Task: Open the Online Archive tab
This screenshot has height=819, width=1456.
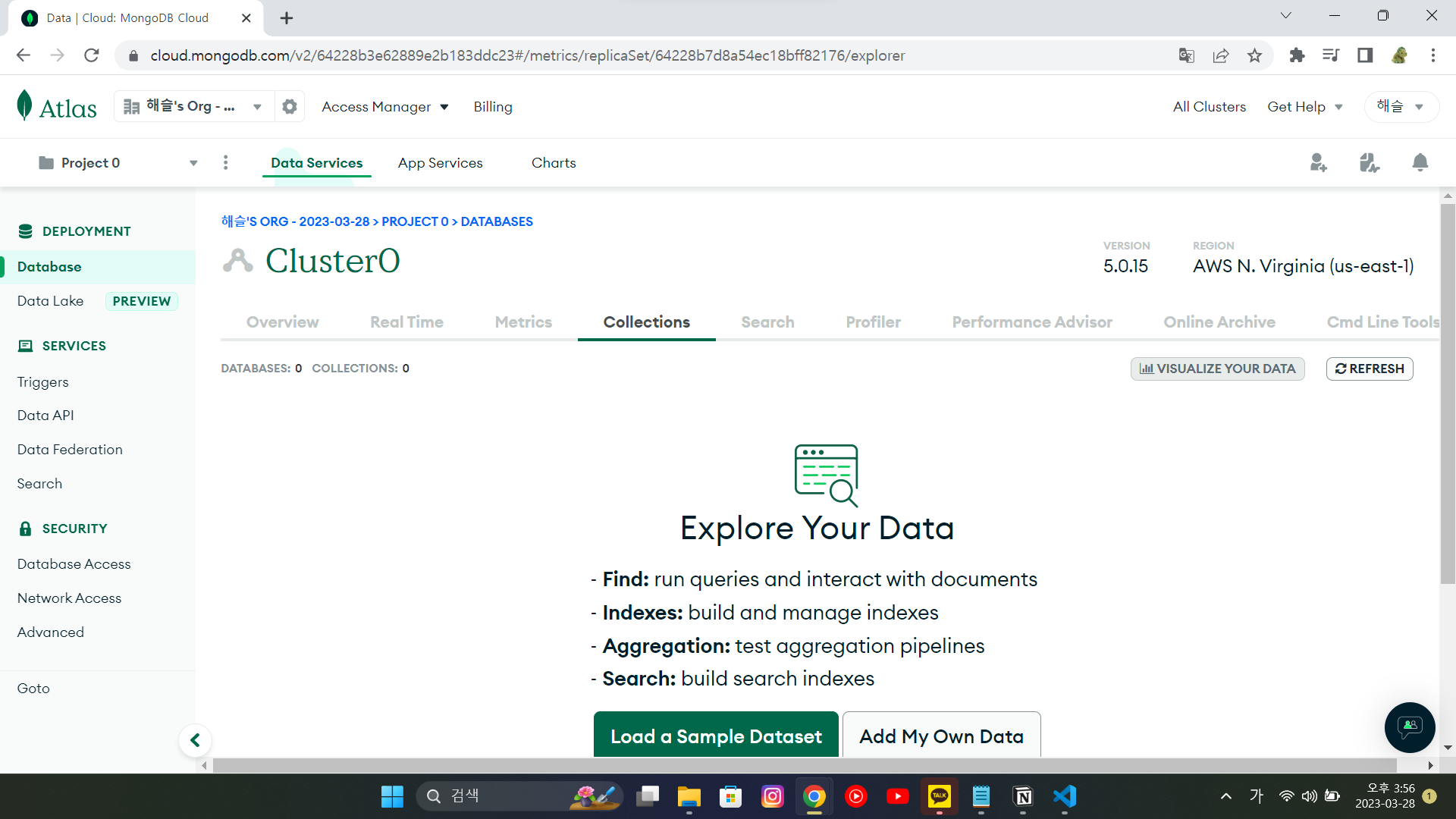Action: tap(1219, 322)
